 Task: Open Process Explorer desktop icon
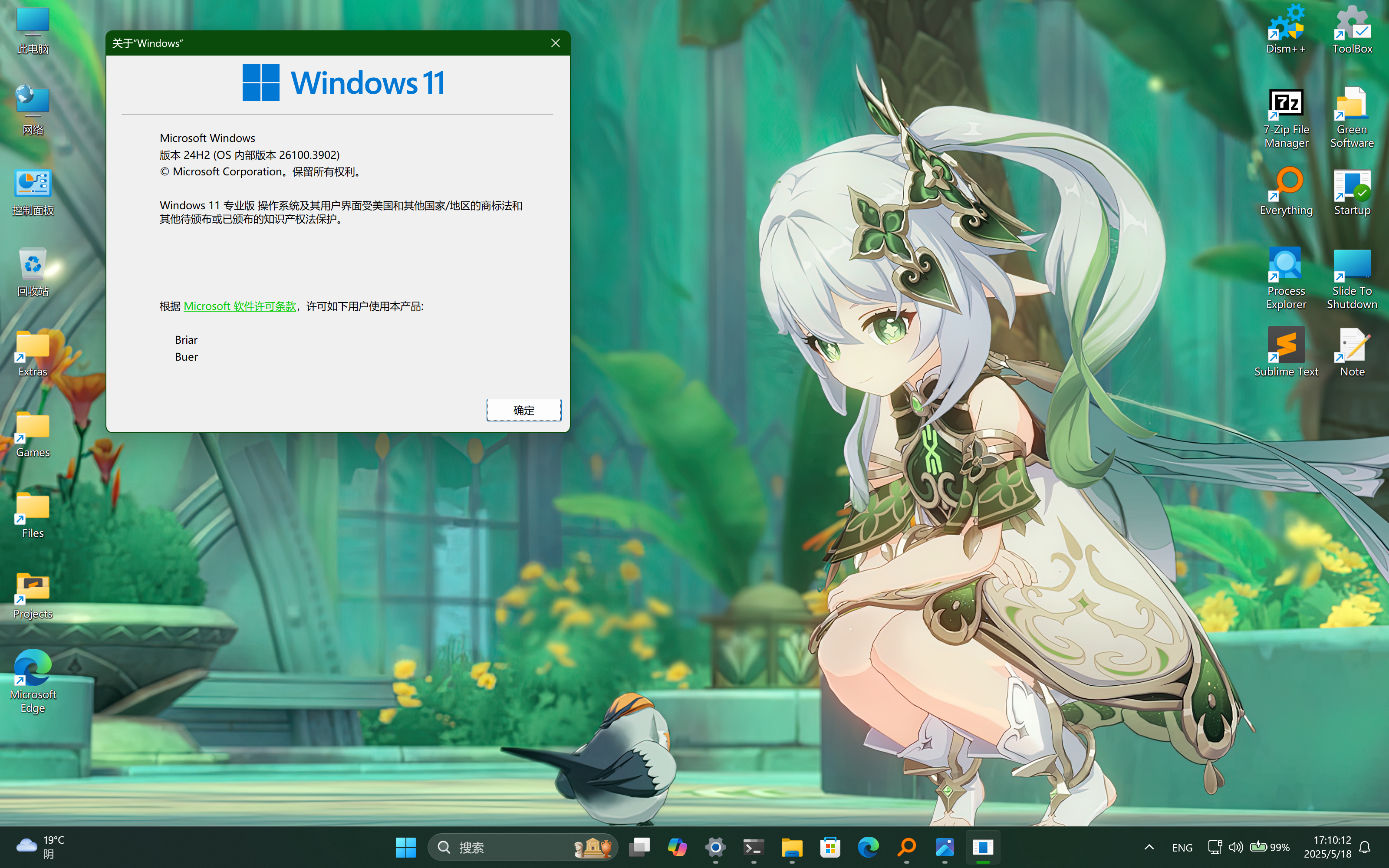[1286, 270]
